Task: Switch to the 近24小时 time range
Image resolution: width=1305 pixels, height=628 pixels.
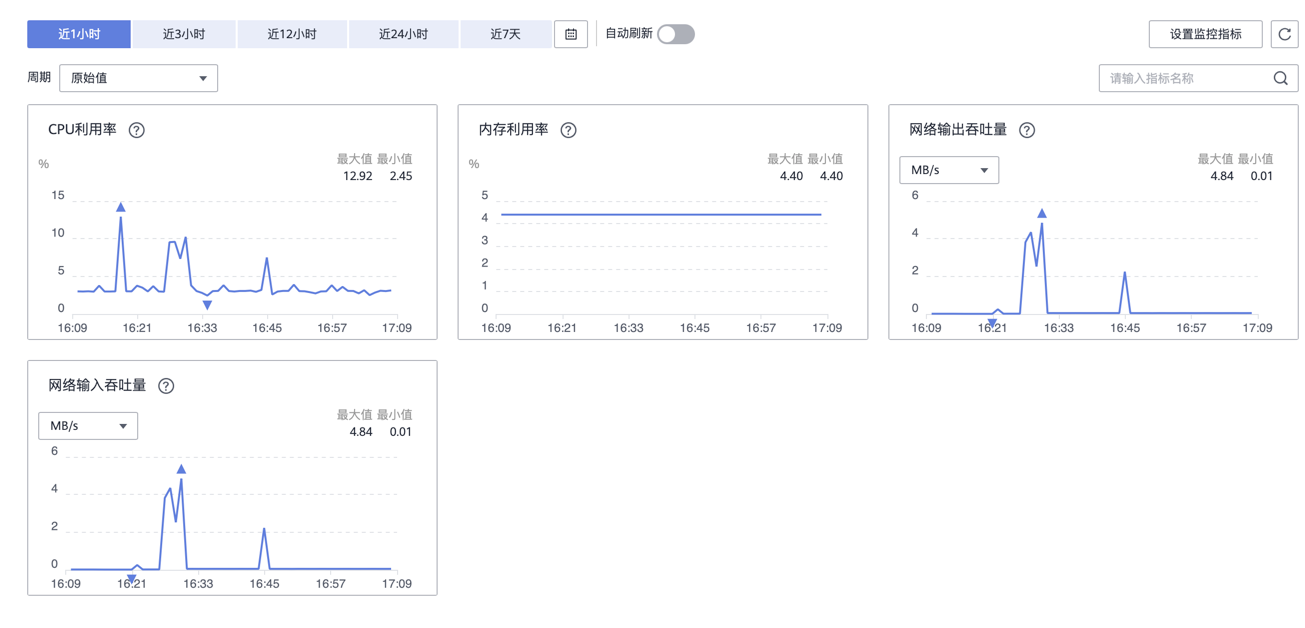Action: click(x=403, y=34)
